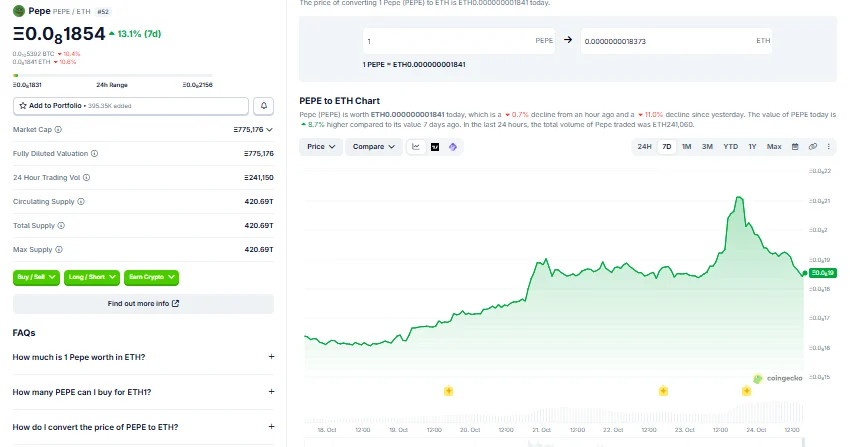This screenshot has width=850, height=447.
Task: Select the 24H chart range tab
Action: [x=645, y=147]
